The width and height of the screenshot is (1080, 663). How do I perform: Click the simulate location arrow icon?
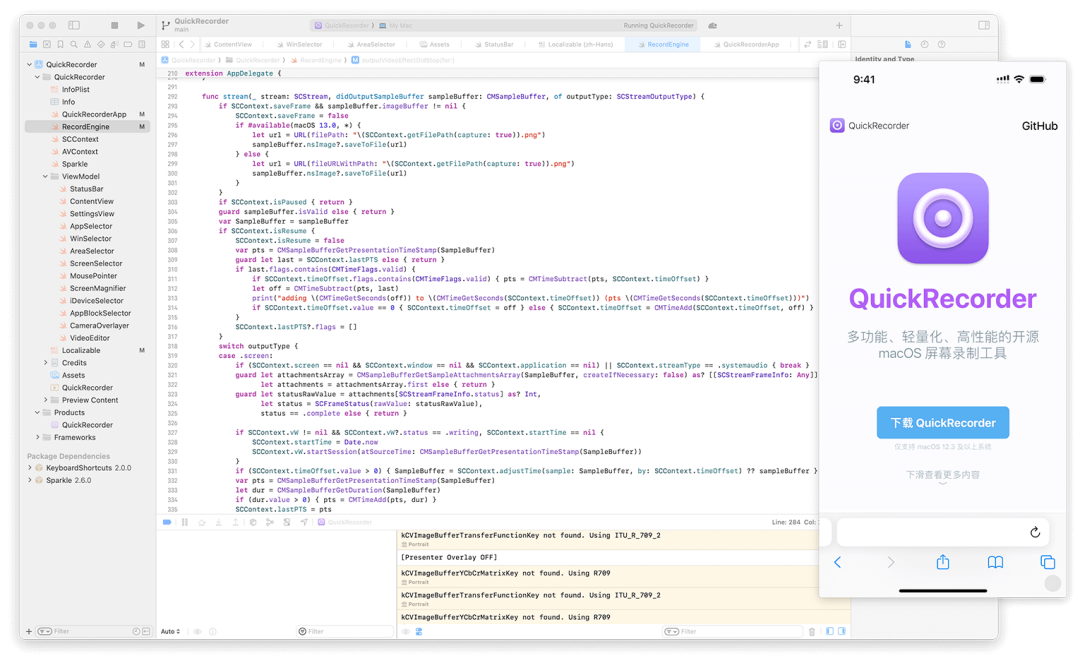click(304, 523)
